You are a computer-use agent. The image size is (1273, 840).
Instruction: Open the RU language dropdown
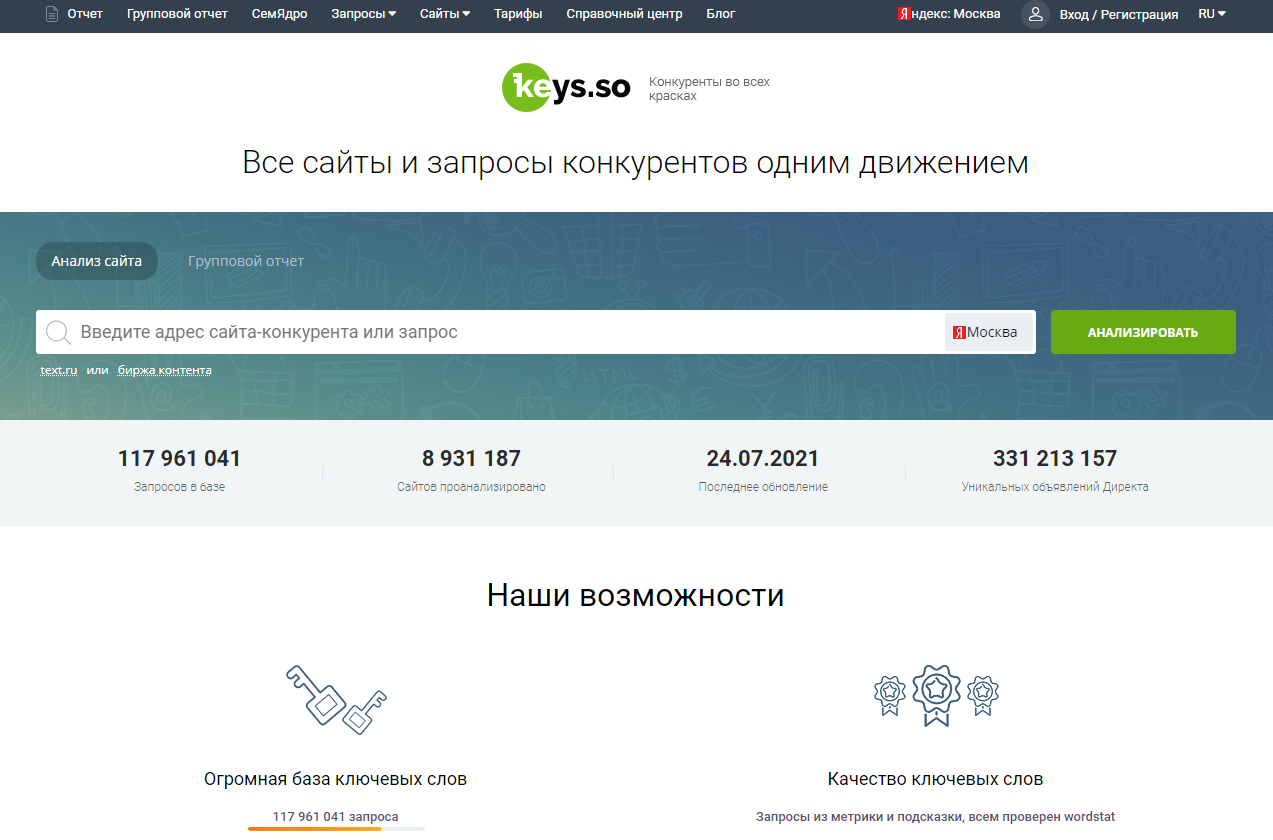(1210, 14)
